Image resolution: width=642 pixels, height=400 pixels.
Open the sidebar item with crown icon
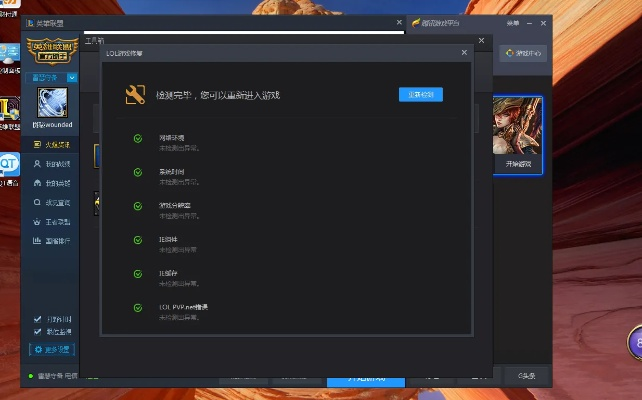tap(51, 221)
